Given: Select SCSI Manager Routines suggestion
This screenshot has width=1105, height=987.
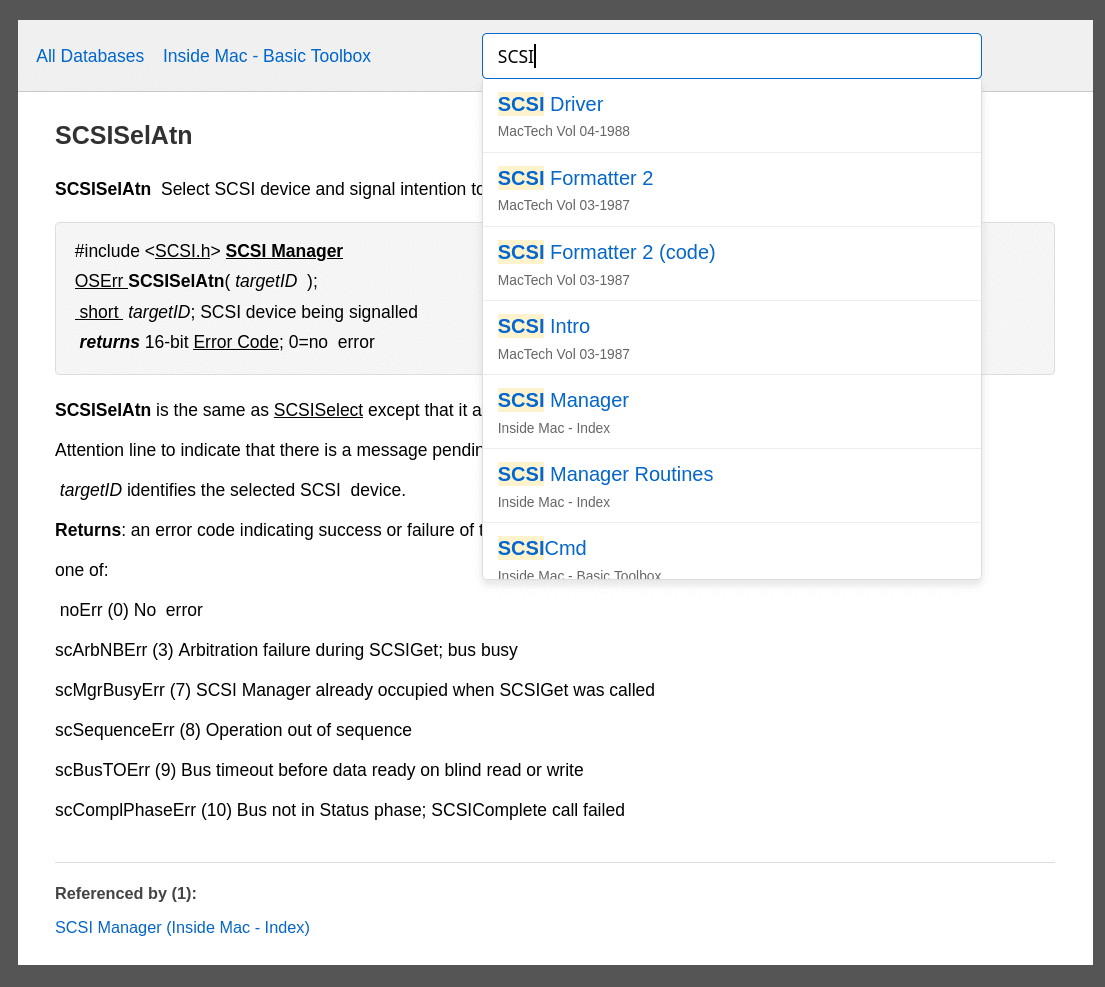Looking at the screenshot, I should 731,486.
